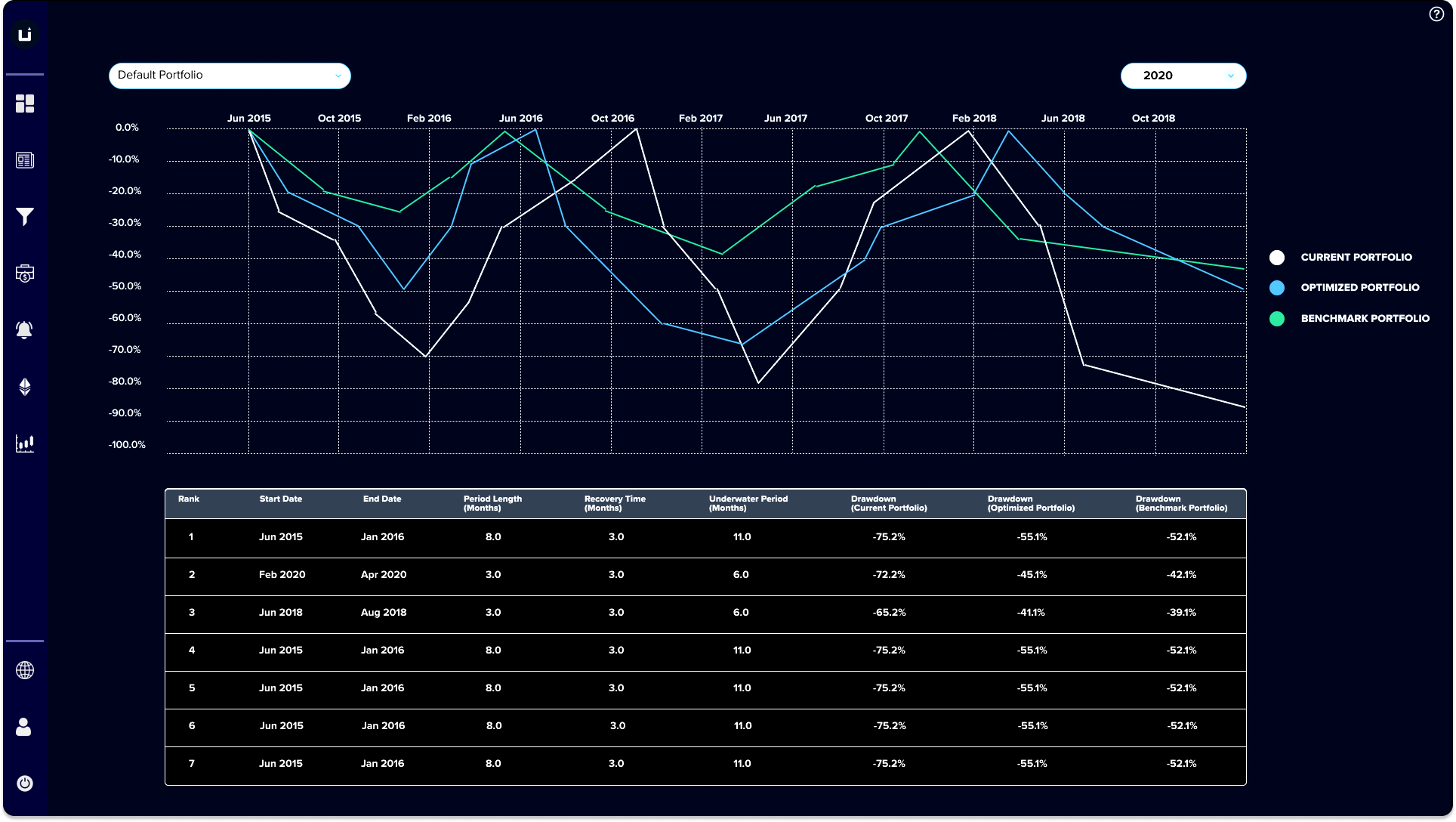Click the power logout icon
Screen dimensions: 1456x822
click(25, 783)
